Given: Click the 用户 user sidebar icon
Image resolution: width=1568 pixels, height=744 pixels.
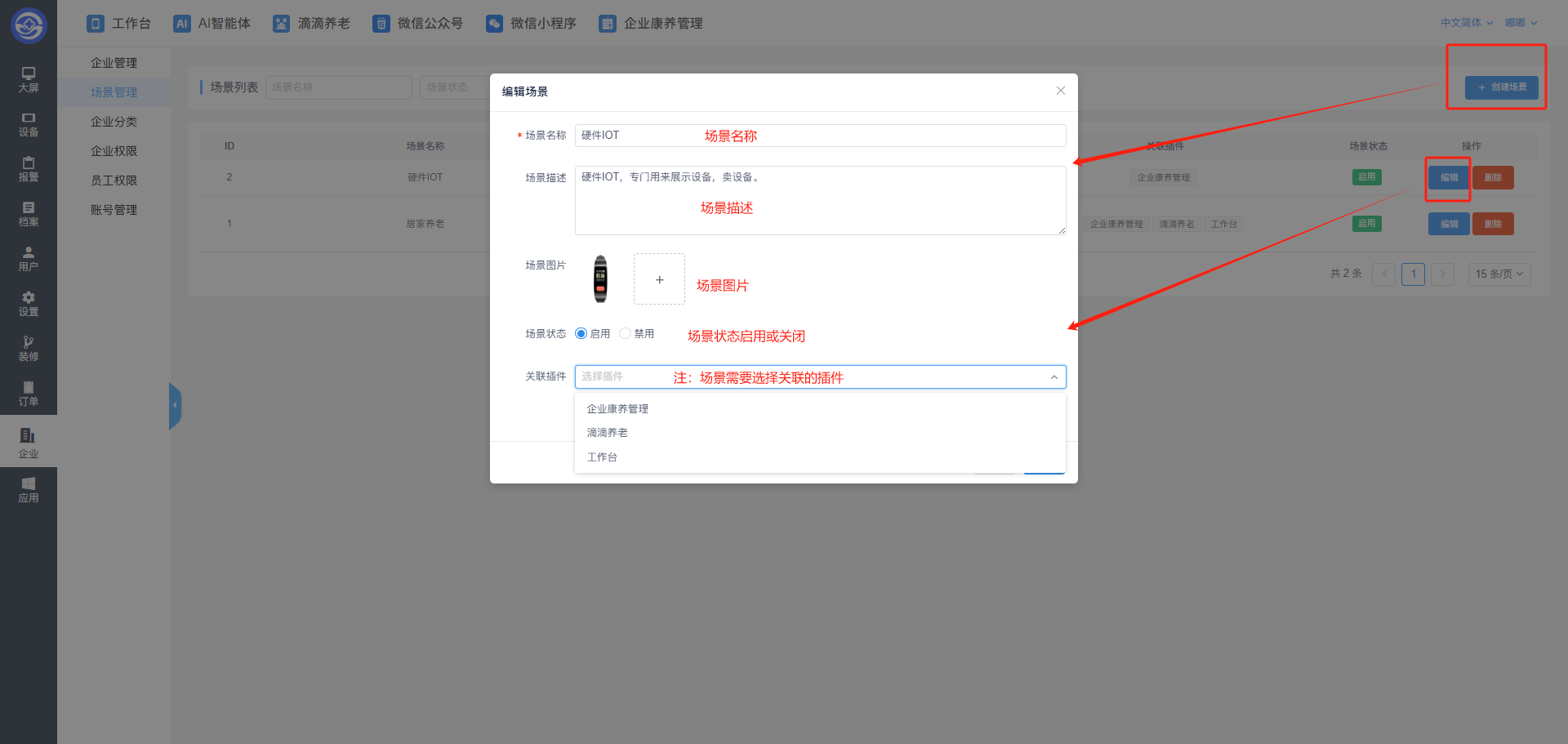Looking at the screenshot, I should tap(29, 259).
